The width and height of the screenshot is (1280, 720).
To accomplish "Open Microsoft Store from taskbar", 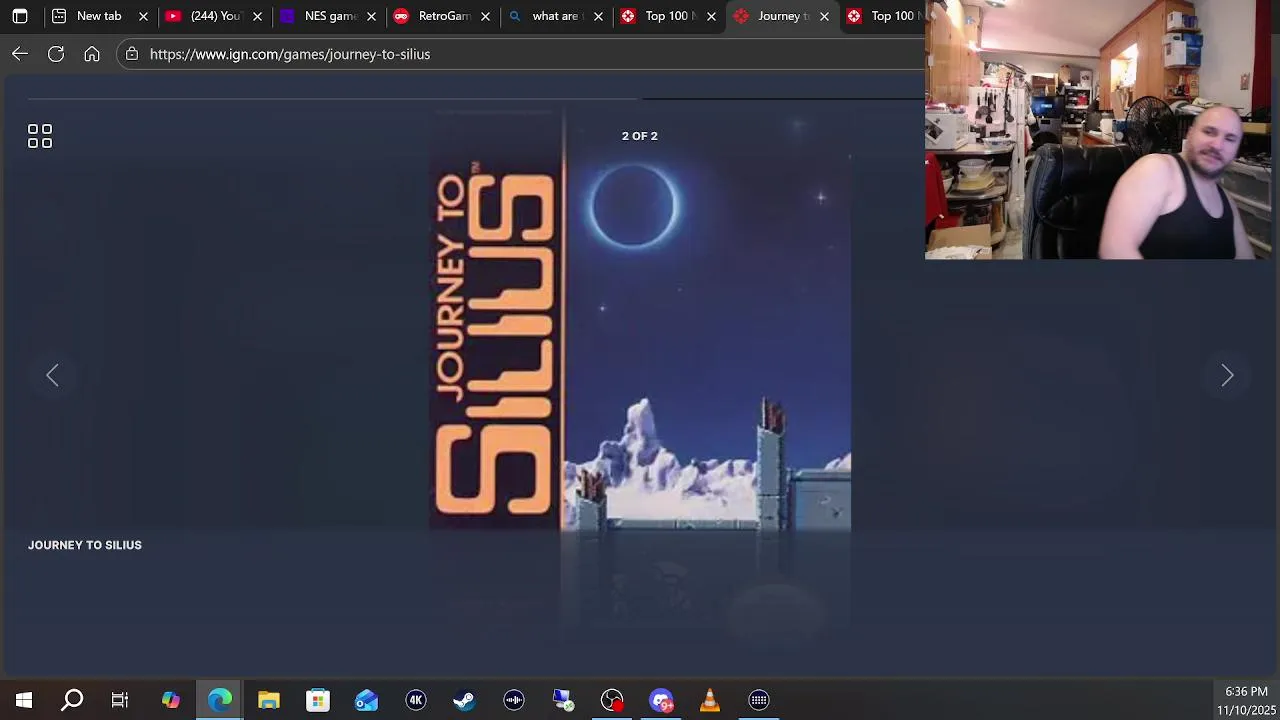I will click(318, 700).
